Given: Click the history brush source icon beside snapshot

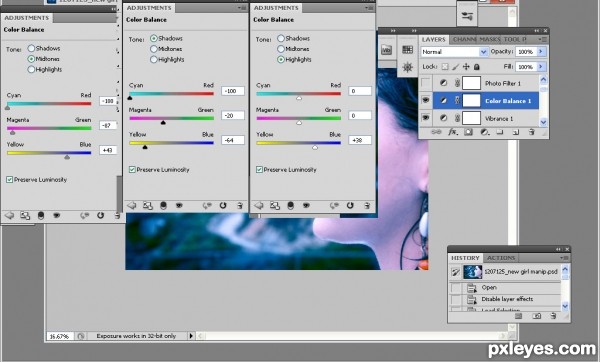Looking at the screenshot, I should pyautogui.click(x=455, y=272).
